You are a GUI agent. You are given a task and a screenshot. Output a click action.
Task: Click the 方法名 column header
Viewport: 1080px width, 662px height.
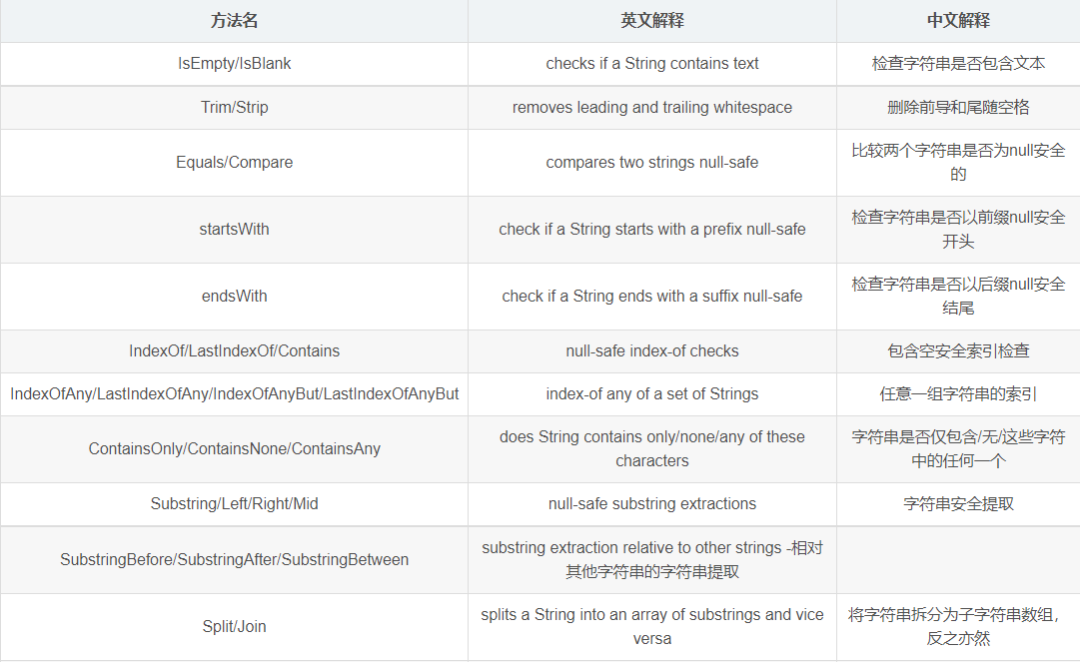click(234, 21)
